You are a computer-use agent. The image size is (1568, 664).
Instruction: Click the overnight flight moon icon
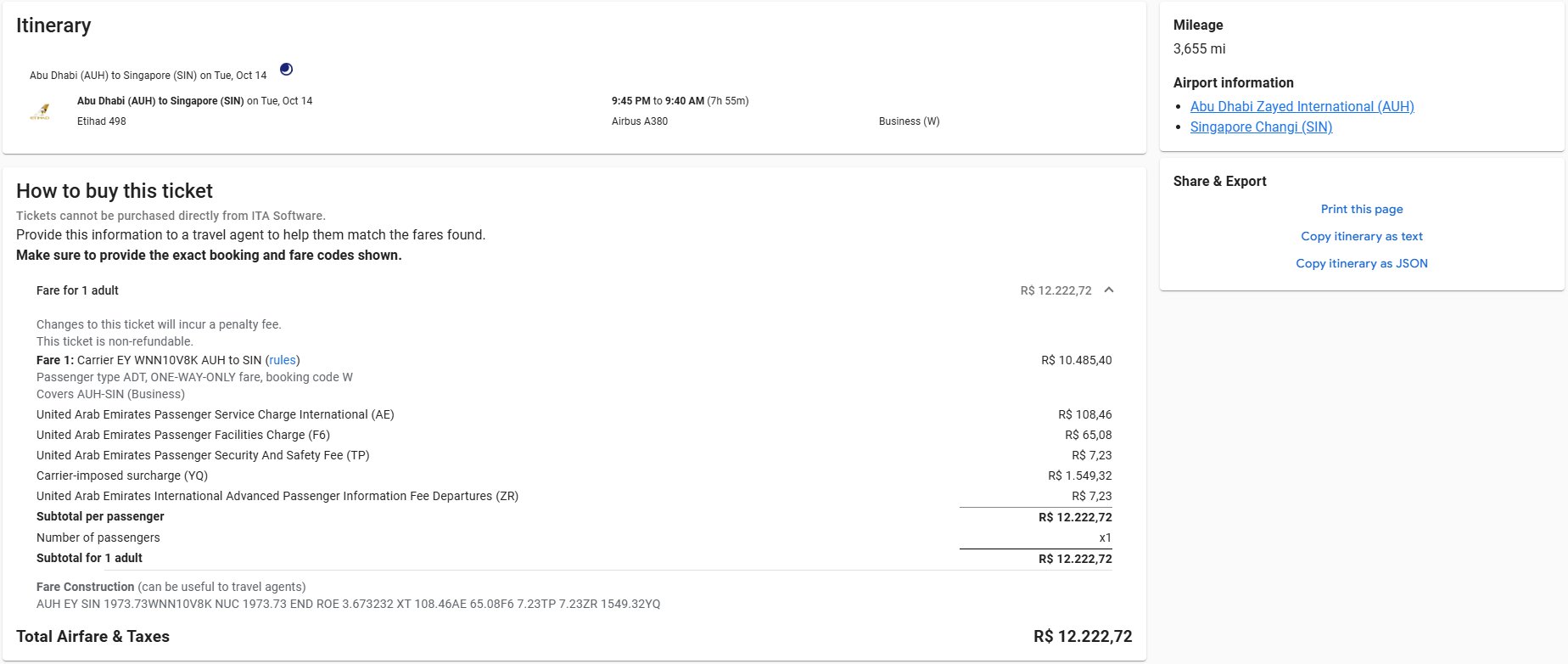coord(286,70)
